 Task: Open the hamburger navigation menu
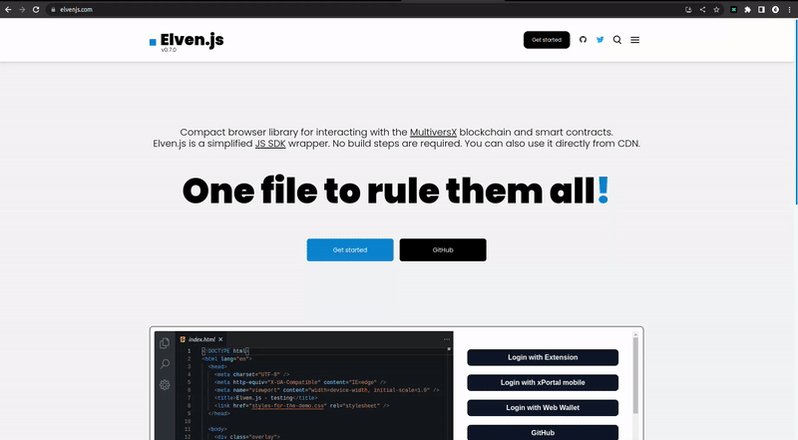click(635, 40)
